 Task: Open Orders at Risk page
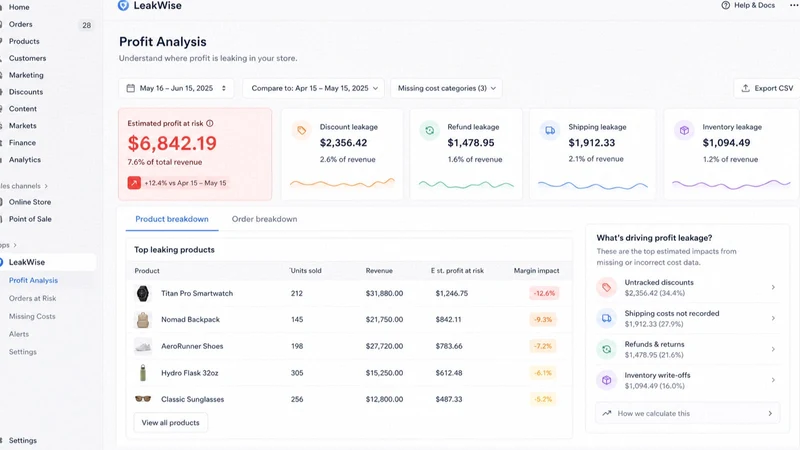point(32,298)
